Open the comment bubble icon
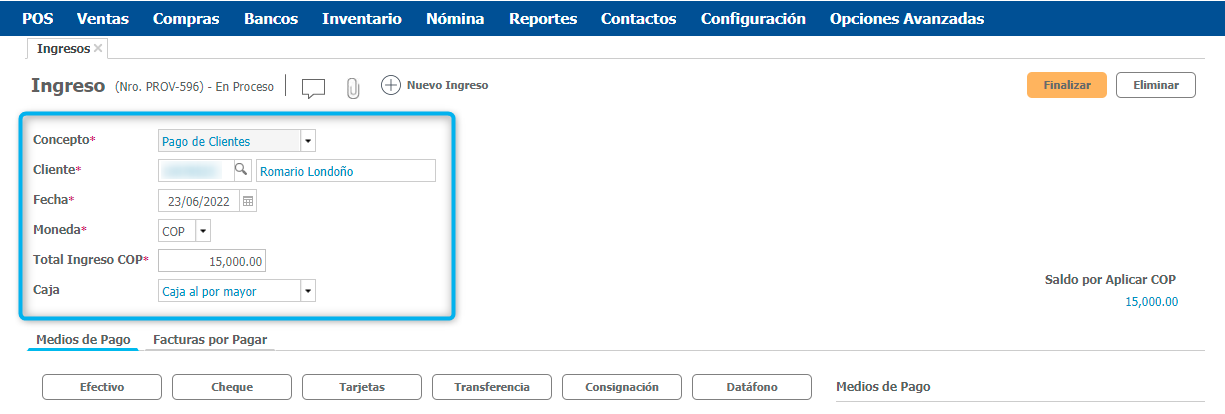 coord(314,87)
